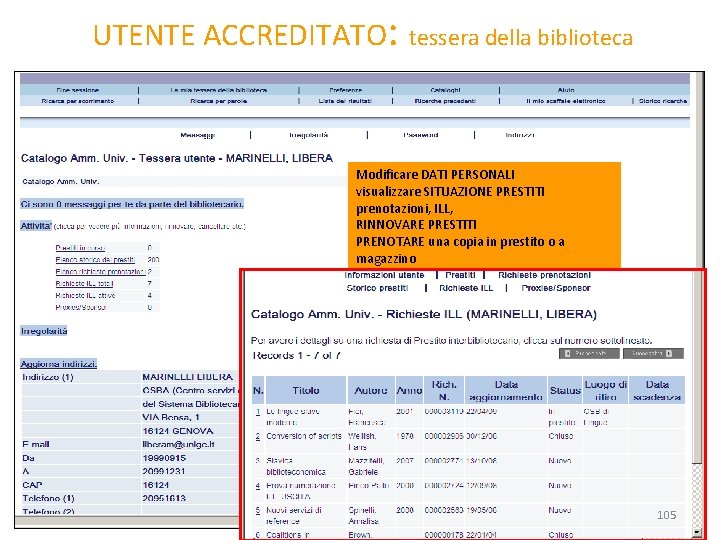This screenshot has width=720, height=540.
Task: Click the Successivo page button
Action: point(653,354)
